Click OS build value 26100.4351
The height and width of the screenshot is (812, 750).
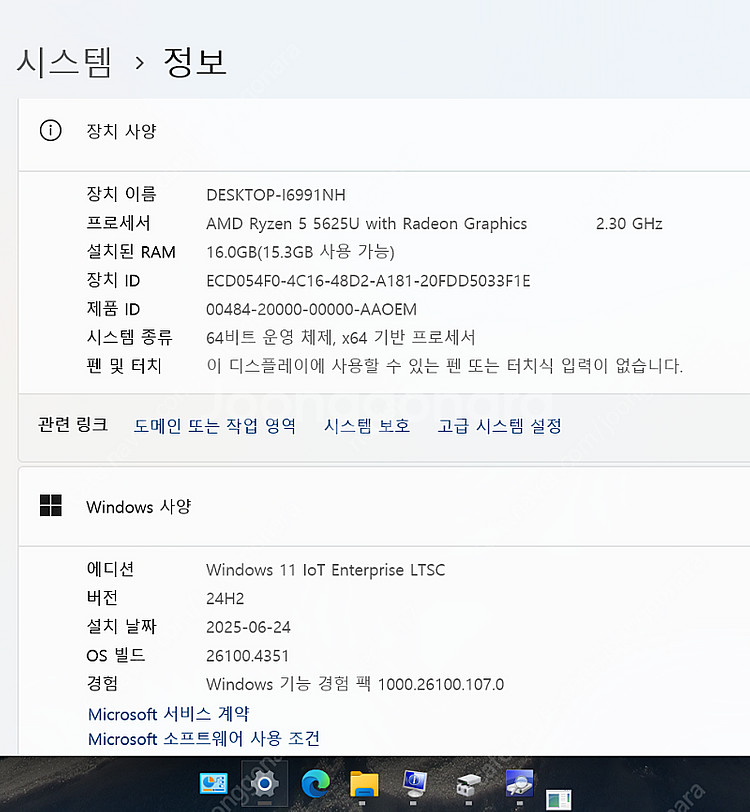[247, 656]
